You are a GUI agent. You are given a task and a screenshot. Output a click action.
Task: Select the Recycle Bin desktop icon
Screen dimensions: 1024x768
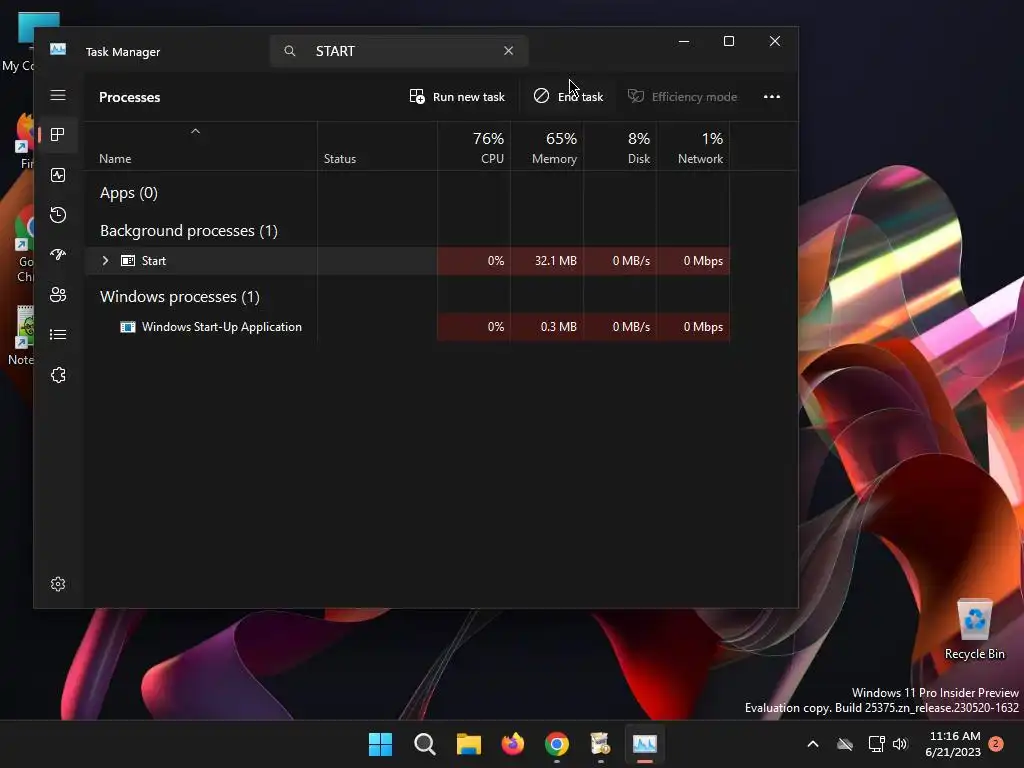974,630
